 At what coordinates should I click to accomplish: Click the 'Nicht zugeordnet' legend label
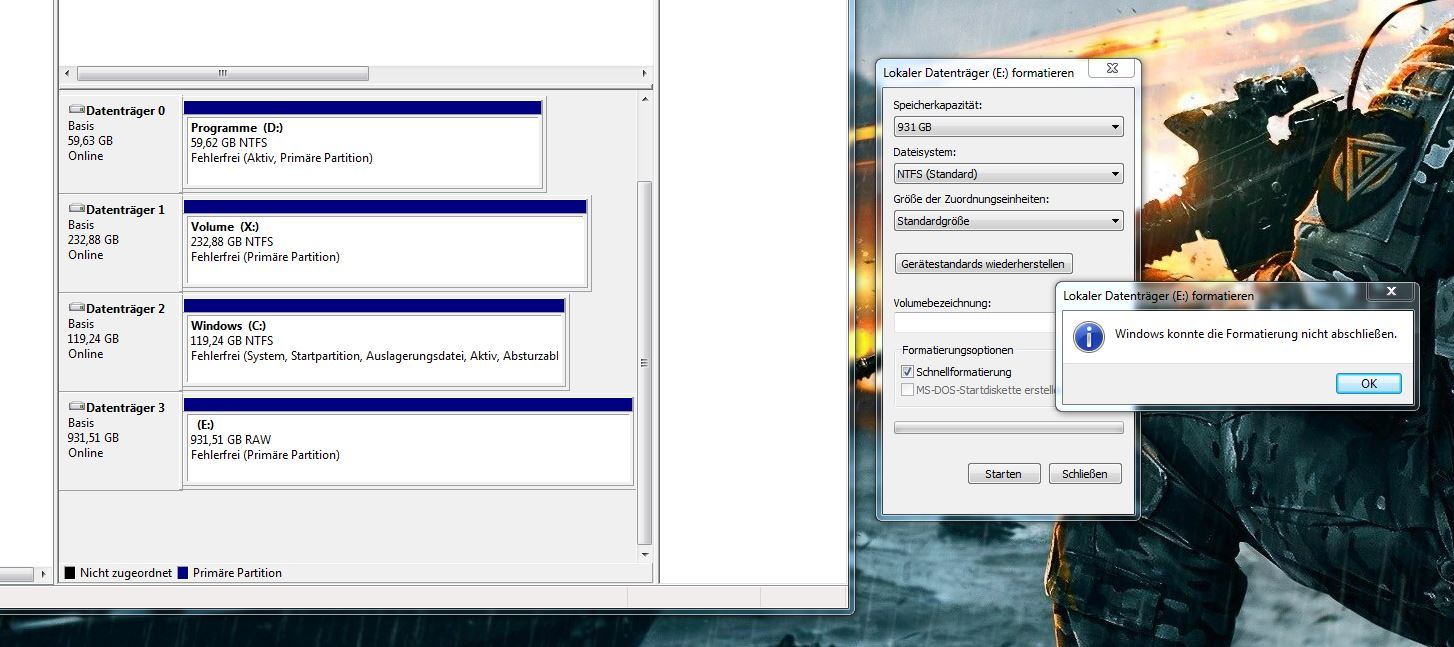(126, 573)
